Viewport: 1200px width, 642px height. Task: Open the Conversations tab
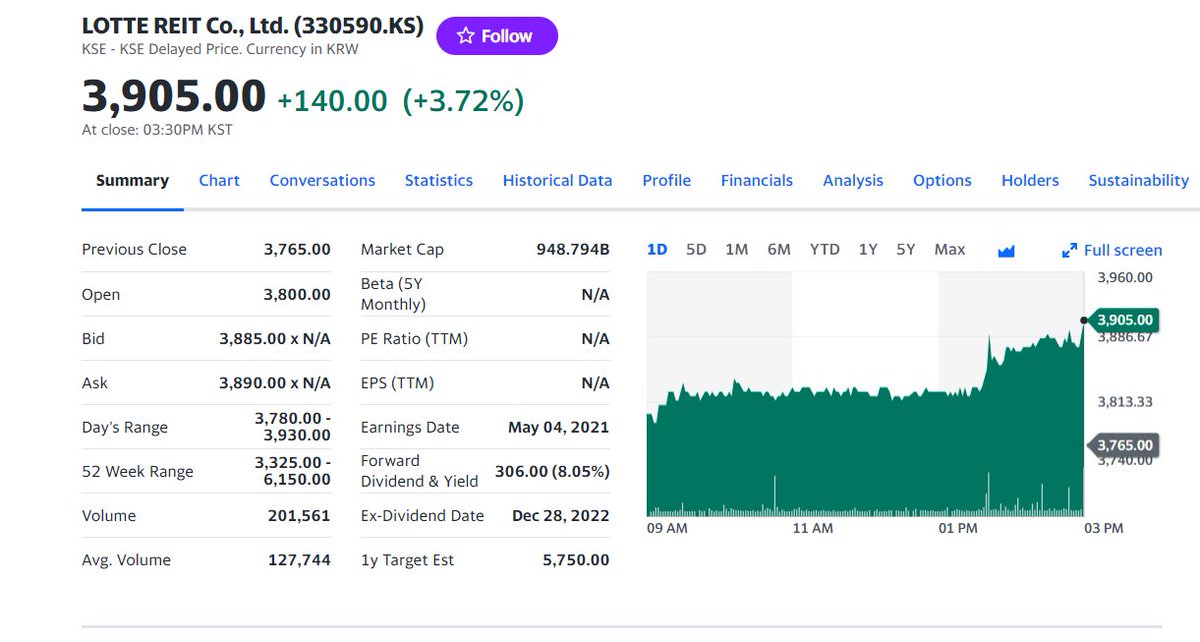pyautogui.click(x=322, y=181)
